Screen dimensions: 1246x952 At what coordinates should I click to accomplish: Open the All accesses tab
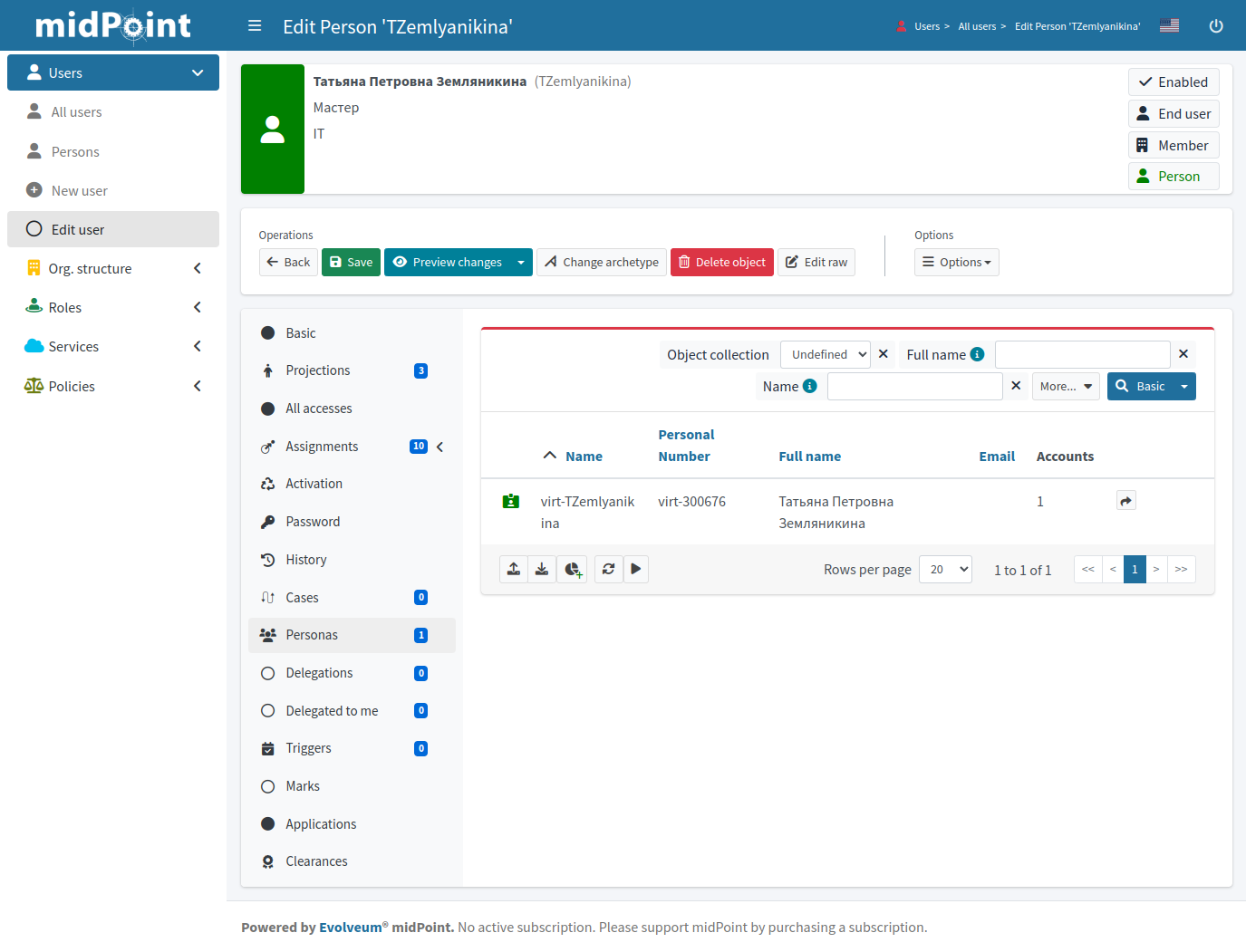[352, 409]
